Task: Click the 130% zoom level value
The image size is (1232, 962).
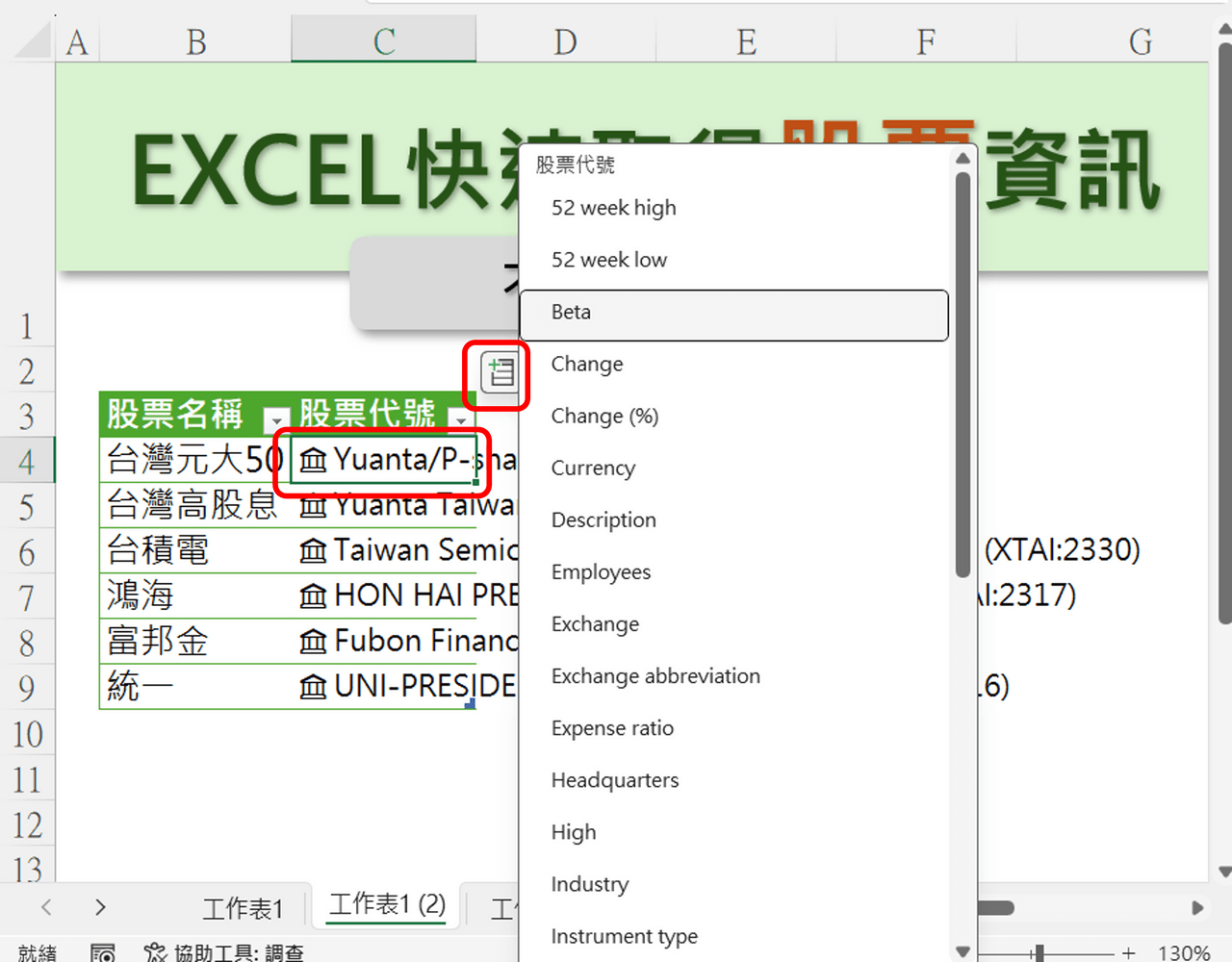Action: 1183,952
